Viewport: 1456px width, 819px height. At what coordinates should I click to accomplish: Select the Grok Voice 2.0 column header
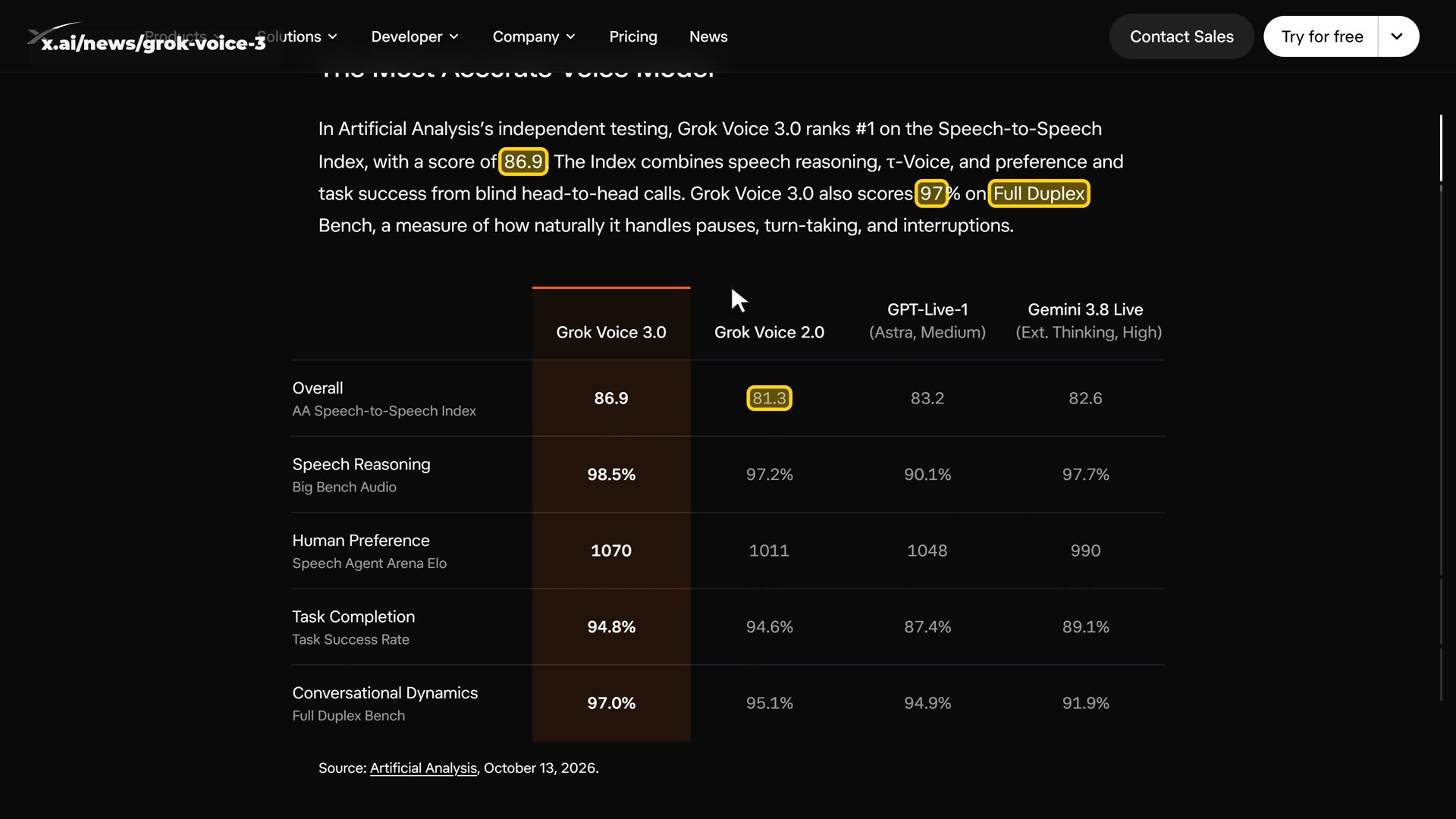click(x=769, y=332)
